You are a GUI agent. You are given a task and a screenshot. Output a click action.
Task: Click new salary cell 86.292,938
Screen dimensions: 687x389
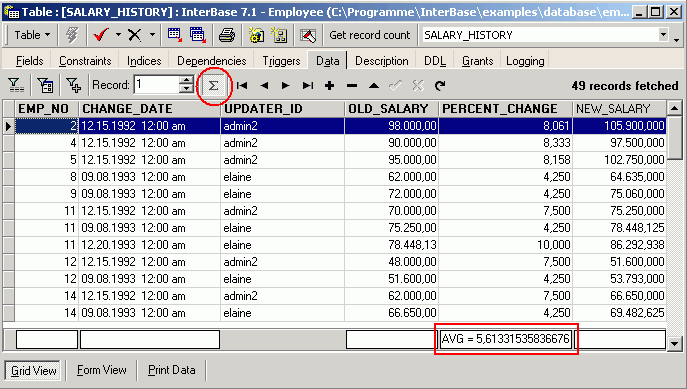pos(620,245)
